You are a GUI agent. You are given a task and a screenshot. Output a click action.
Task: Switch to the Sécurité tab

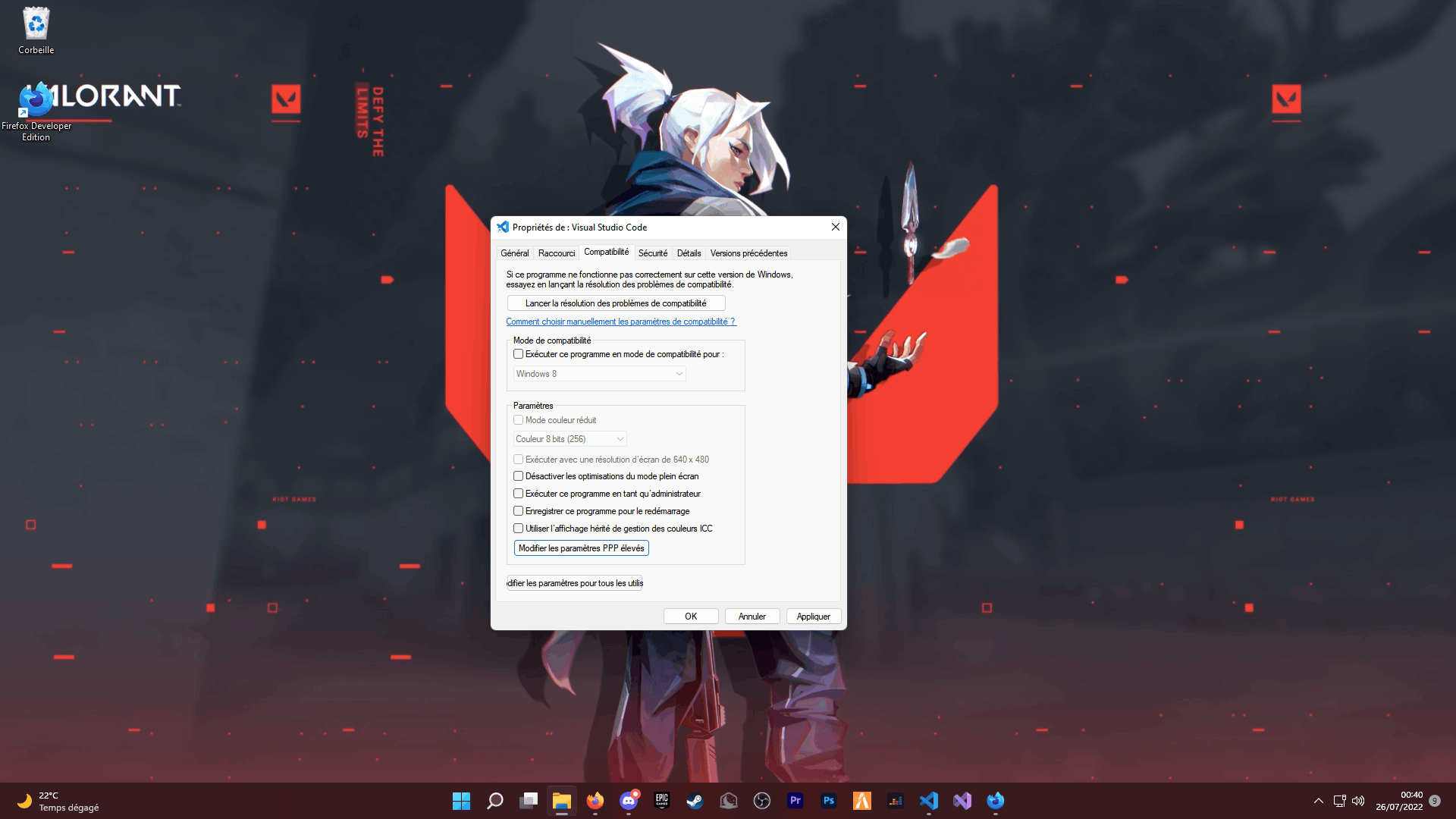(652, 253)
